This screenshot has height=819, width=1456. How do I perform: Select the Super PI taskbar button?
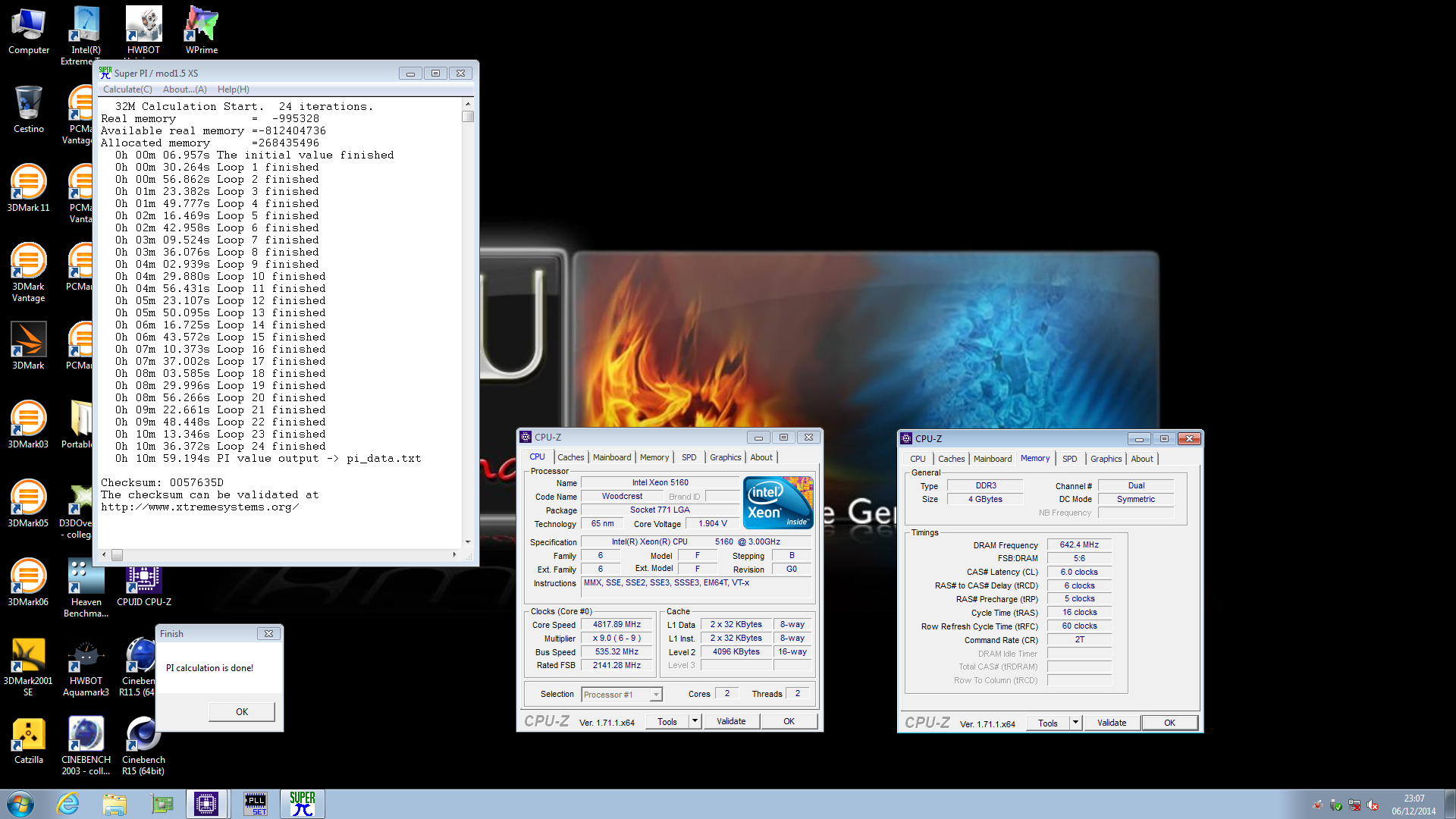tap(303, 804)
